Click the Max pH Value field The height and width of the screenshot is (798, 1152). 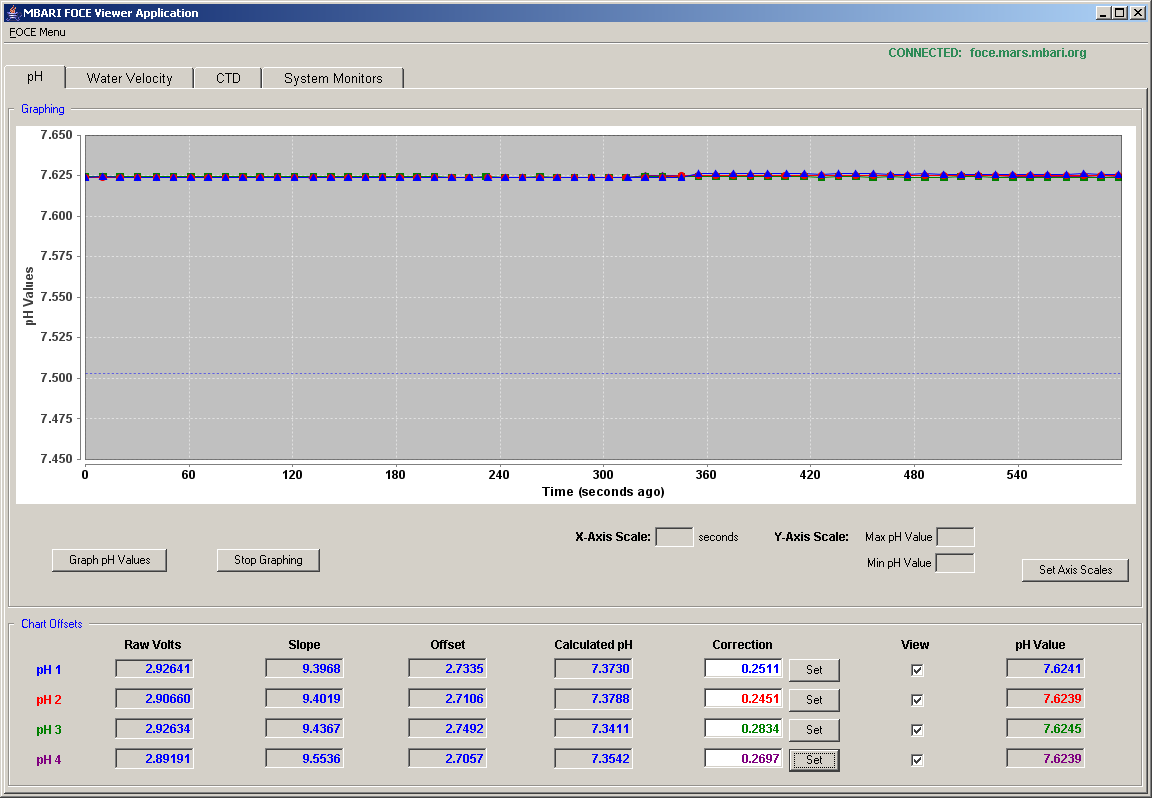[955, 537]
